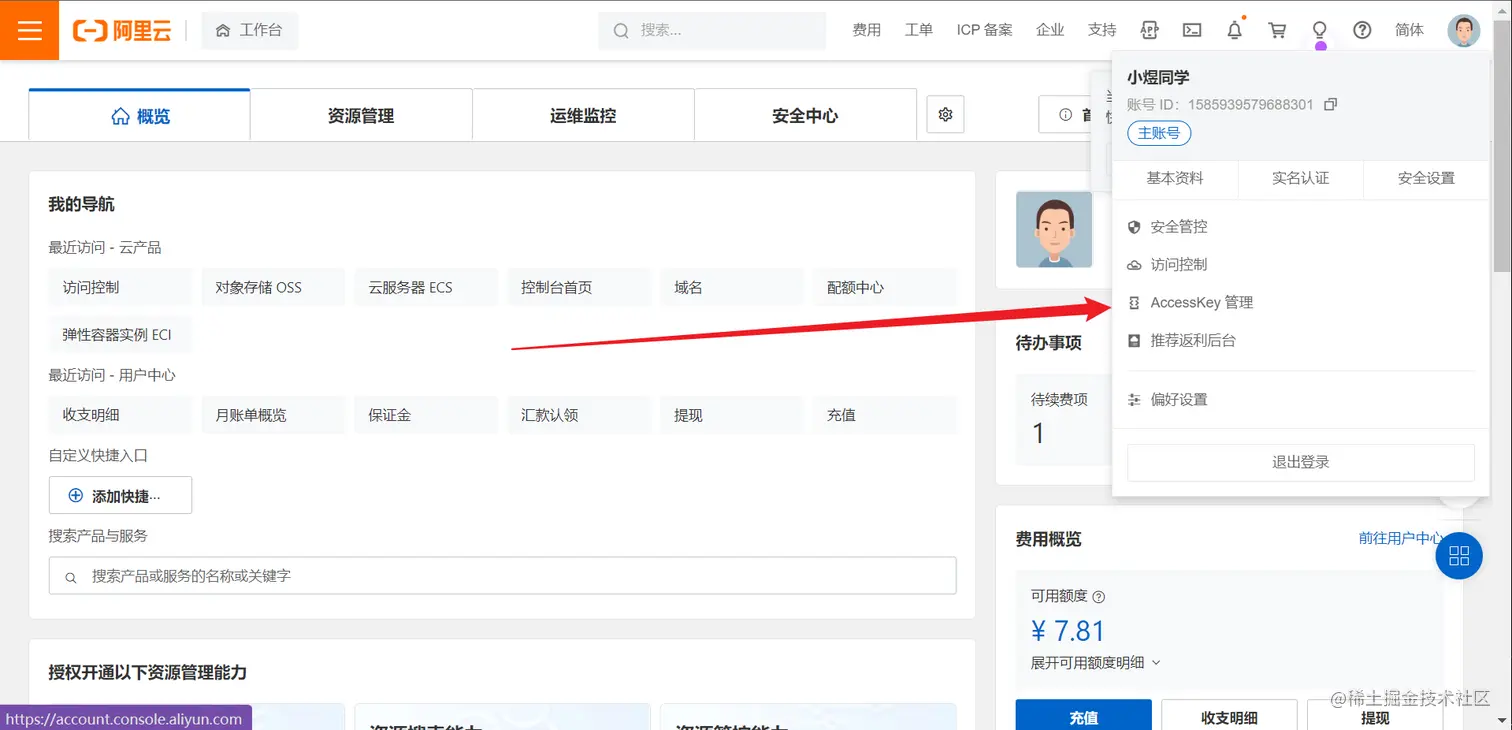Open 待续费项 count card
This screenshot has height=730, width=1512.
click(1064, 420)
